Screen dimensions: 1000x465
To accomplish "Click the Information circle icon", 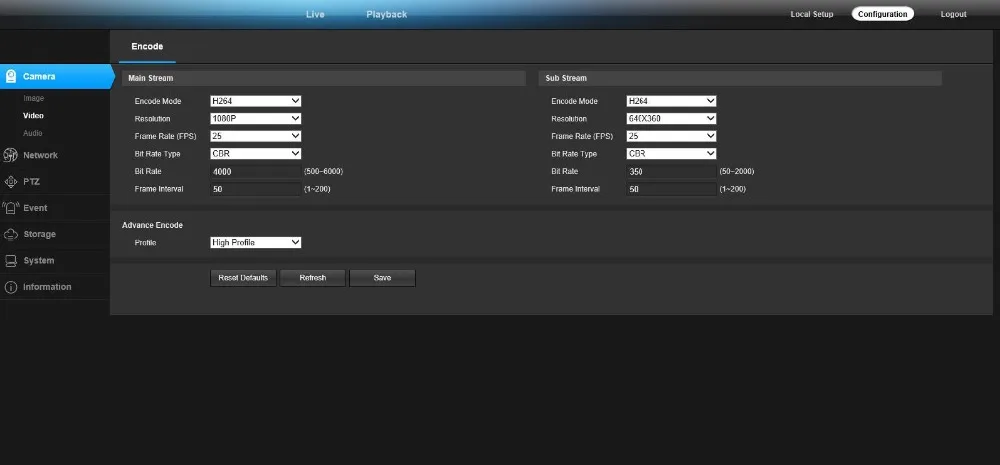I will click(10, 287).
